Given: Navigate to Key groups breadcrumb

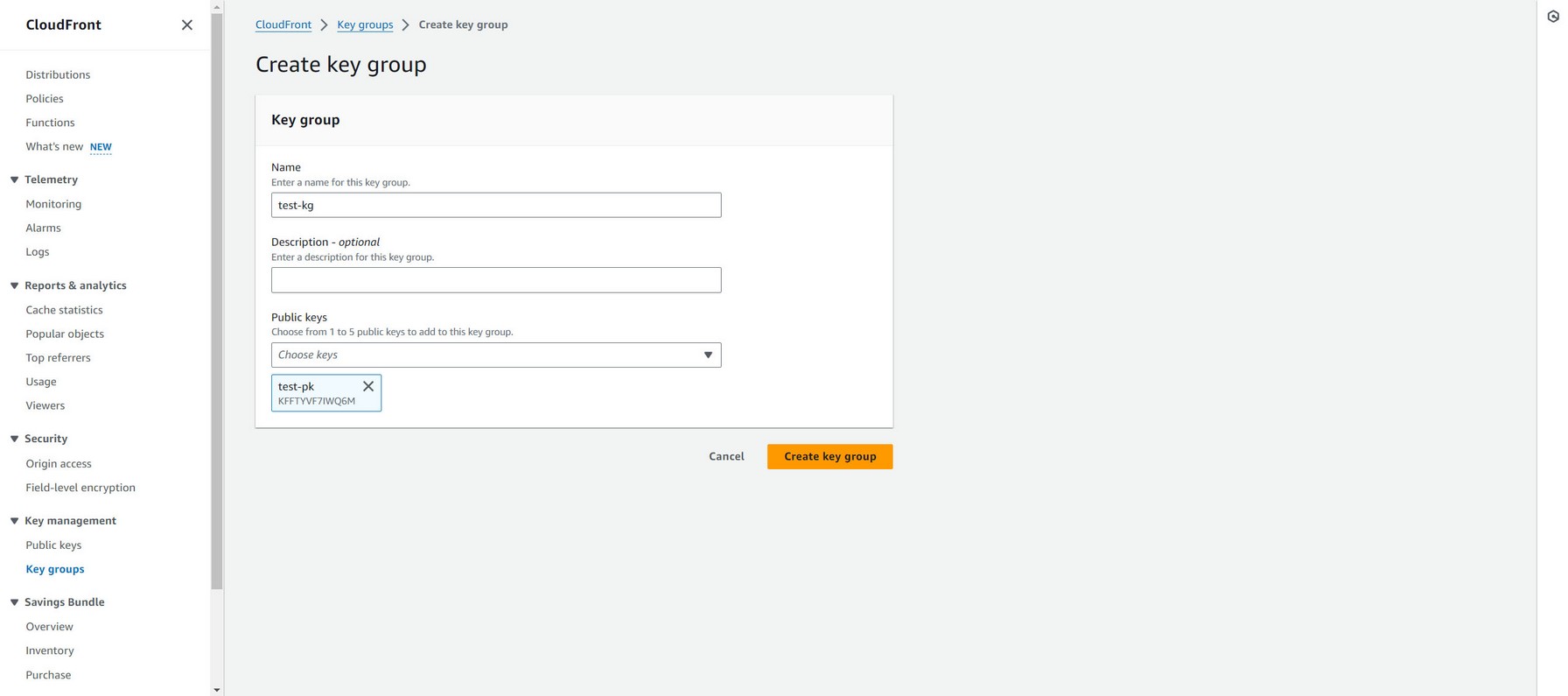Looking at the screenshot, I should [x=365, y=25].
